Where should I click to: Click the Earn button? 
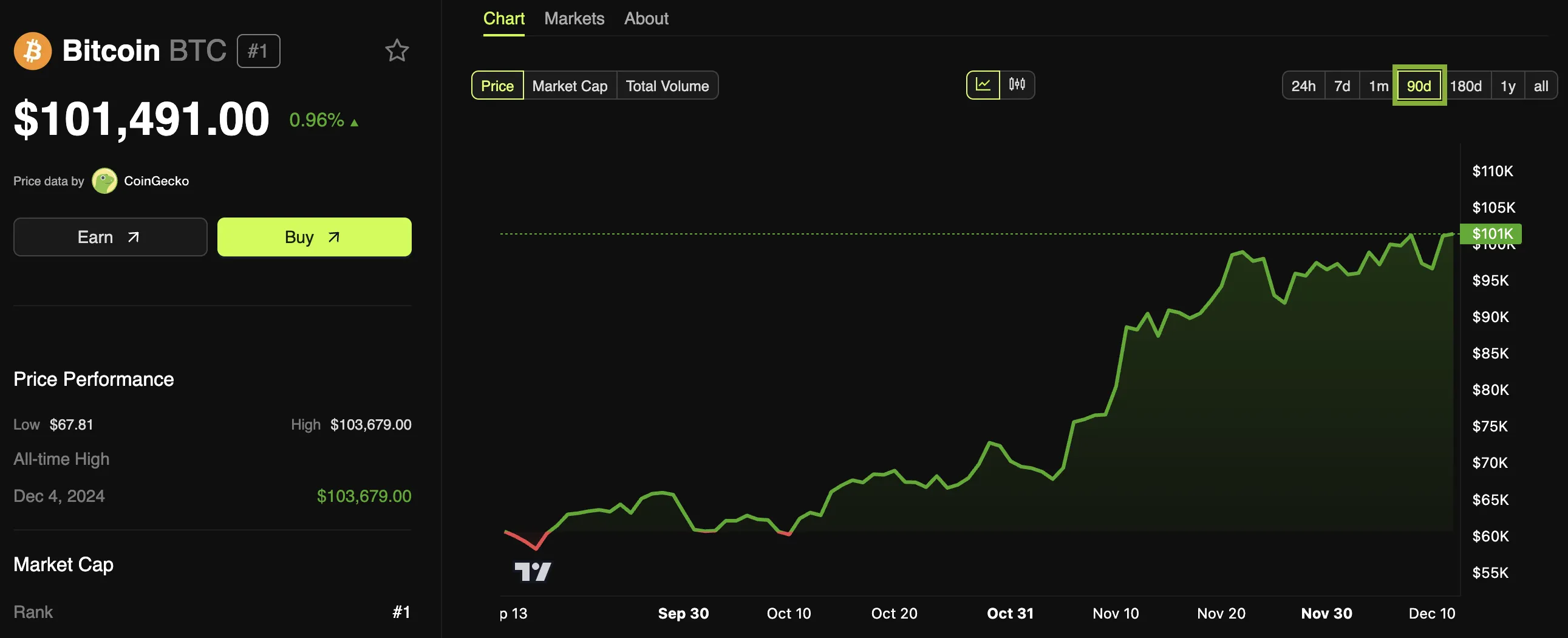110,237
